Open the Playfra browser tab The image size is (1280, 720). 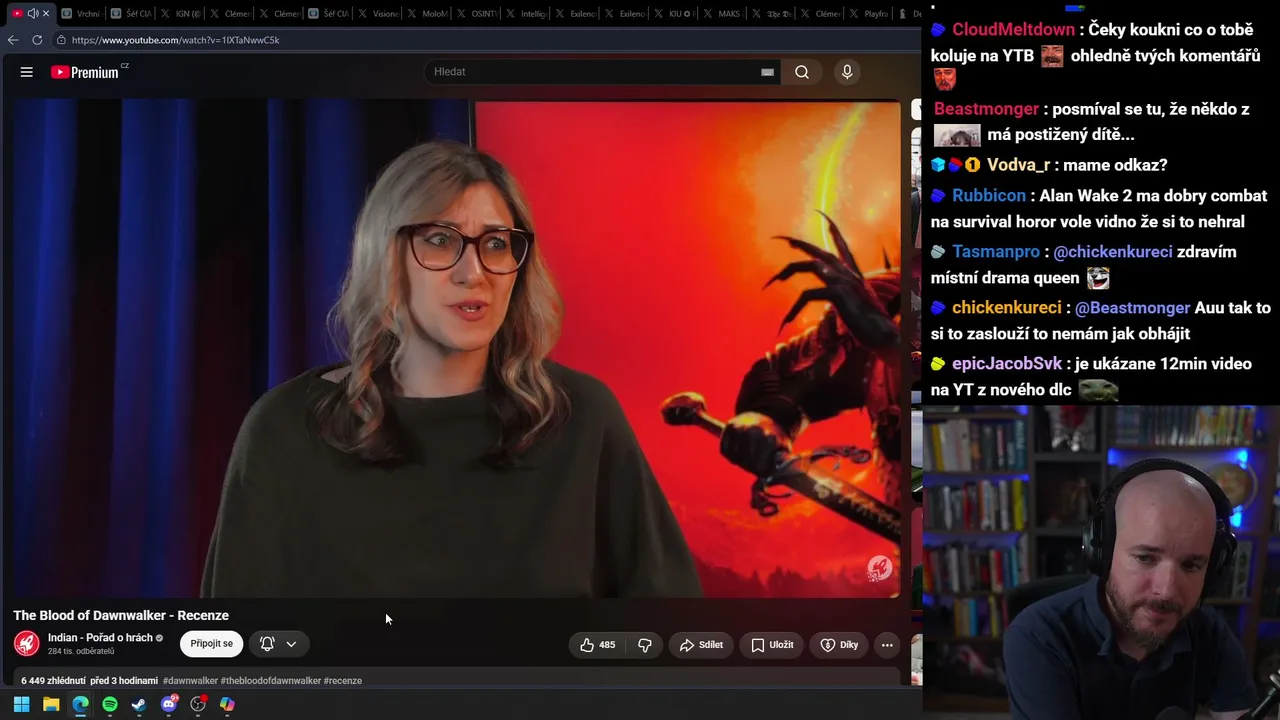point(869,13)
